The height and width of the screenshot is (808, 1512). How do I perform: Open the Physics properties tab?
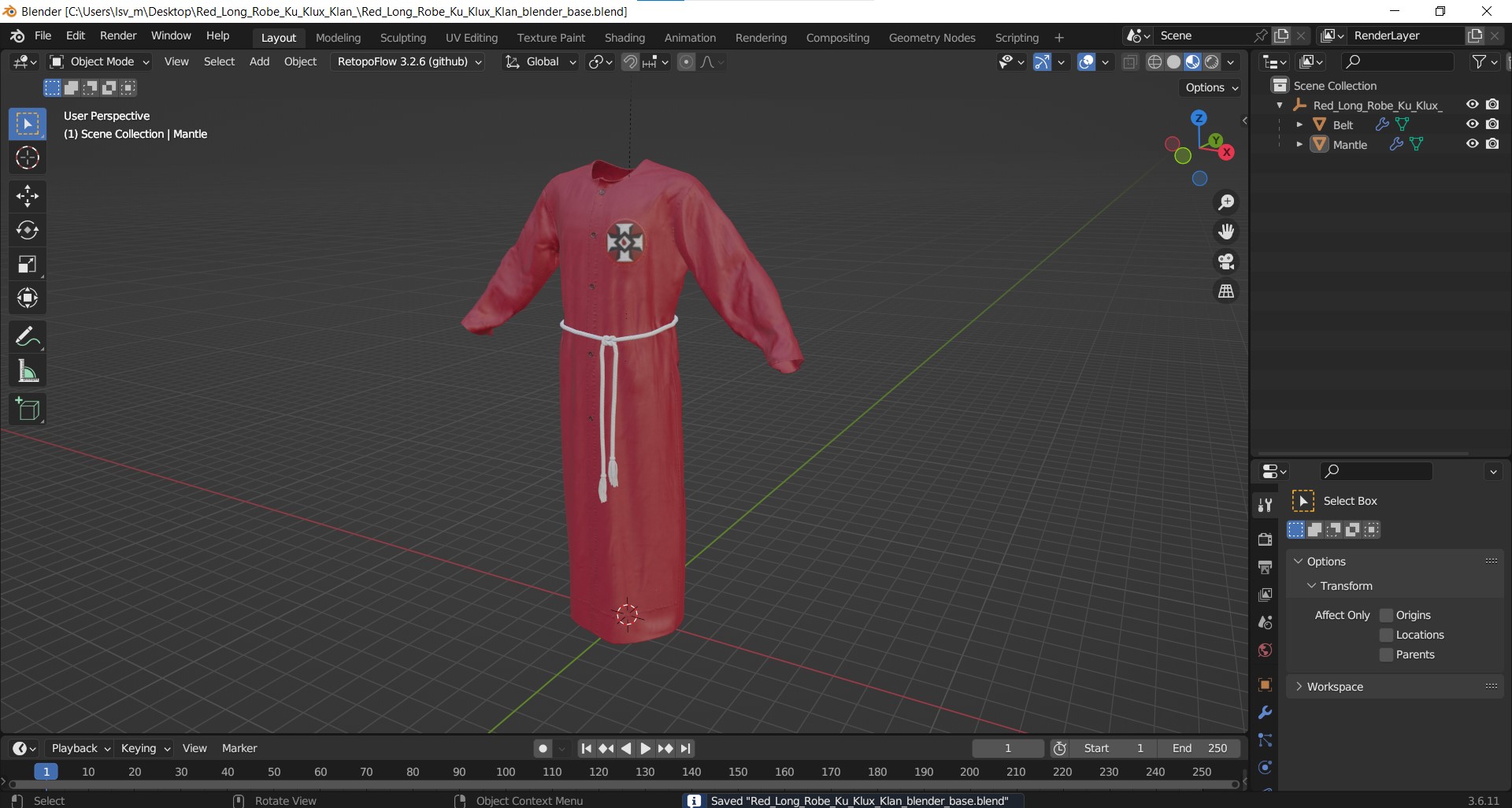coord(1266,768)
